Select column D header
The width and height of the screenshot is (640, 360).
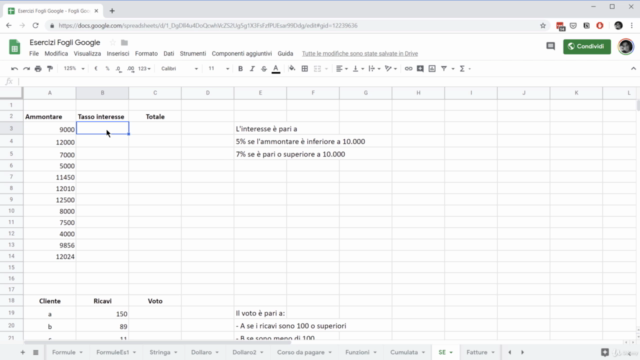207,93
